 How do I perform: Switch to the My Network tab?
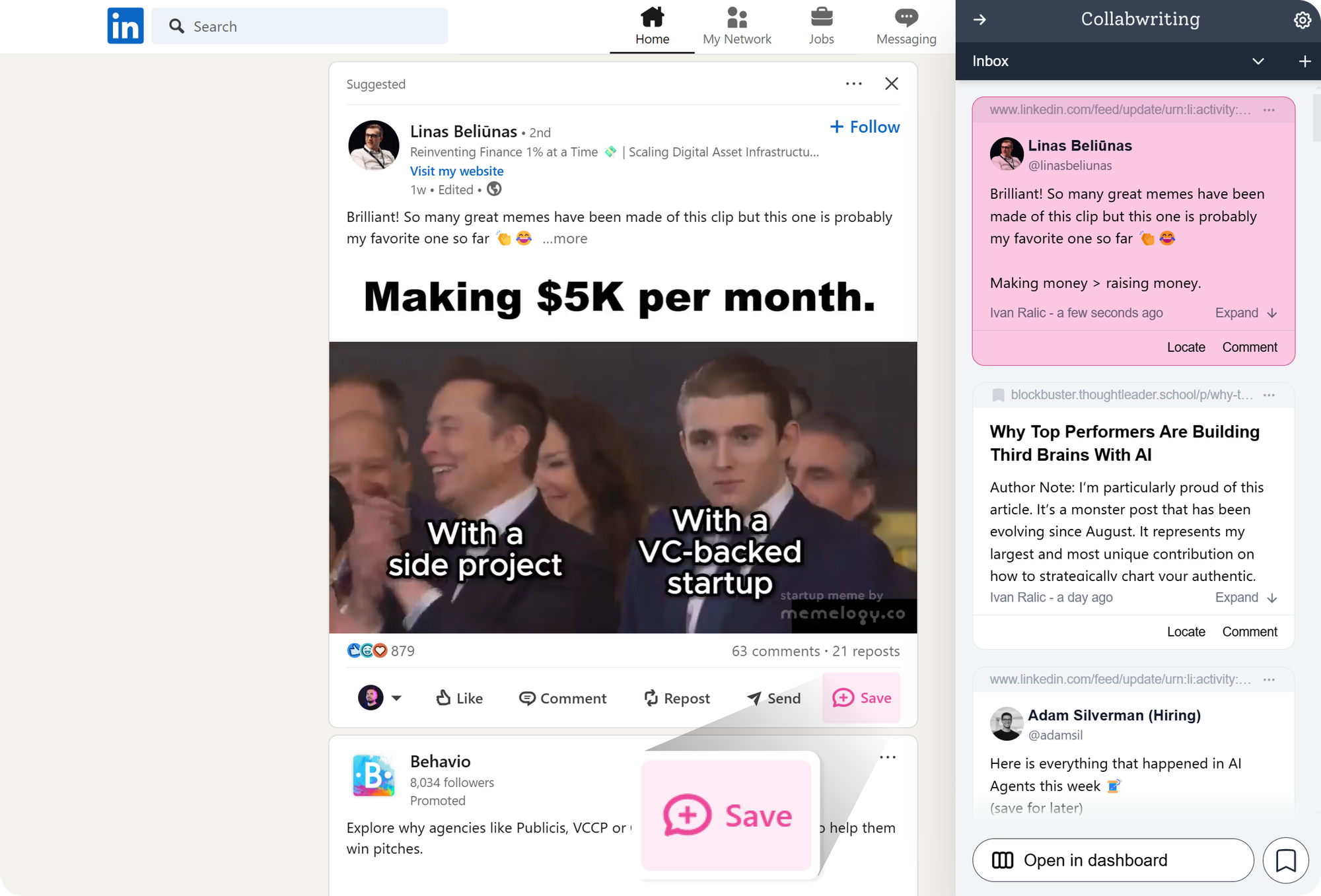pyautogui.click(x=736, y=26)
